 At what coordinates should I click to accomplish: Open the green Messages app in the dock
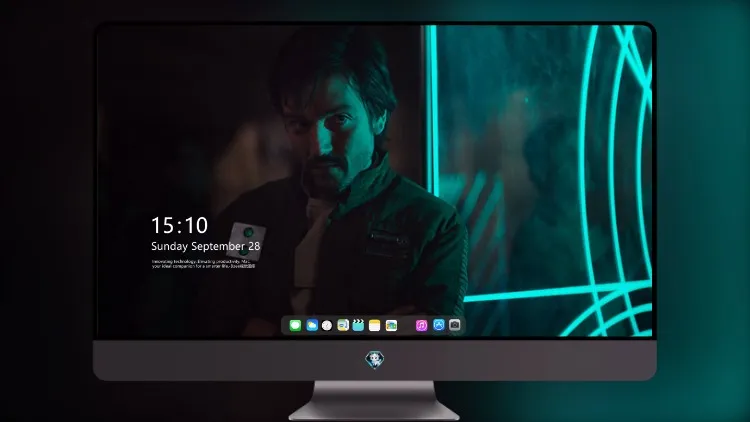click(x=295, y=325)
